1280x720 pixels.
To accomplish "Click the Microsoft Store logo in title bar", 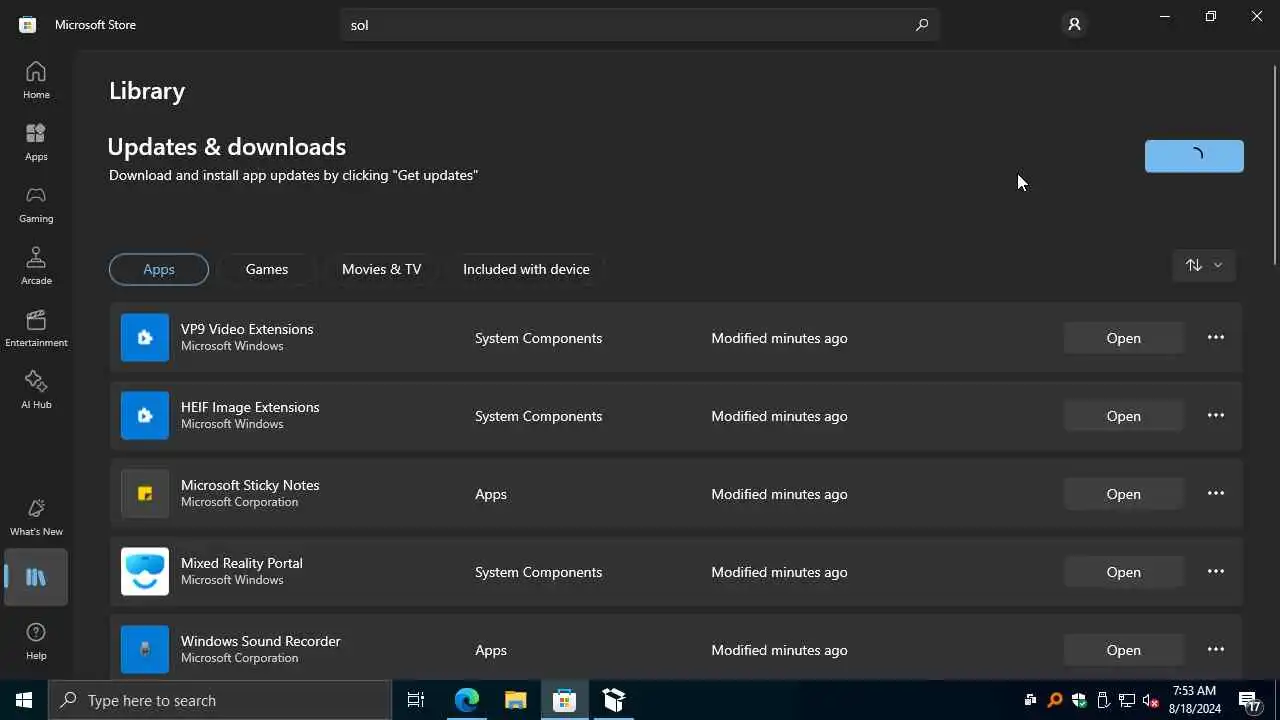I will (x=28, y=25).
